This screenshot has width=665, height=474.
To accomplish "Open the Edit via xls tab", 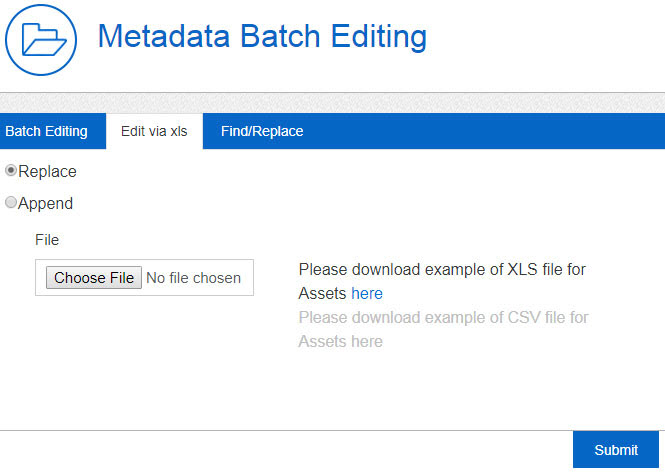I will pos(154,131).
